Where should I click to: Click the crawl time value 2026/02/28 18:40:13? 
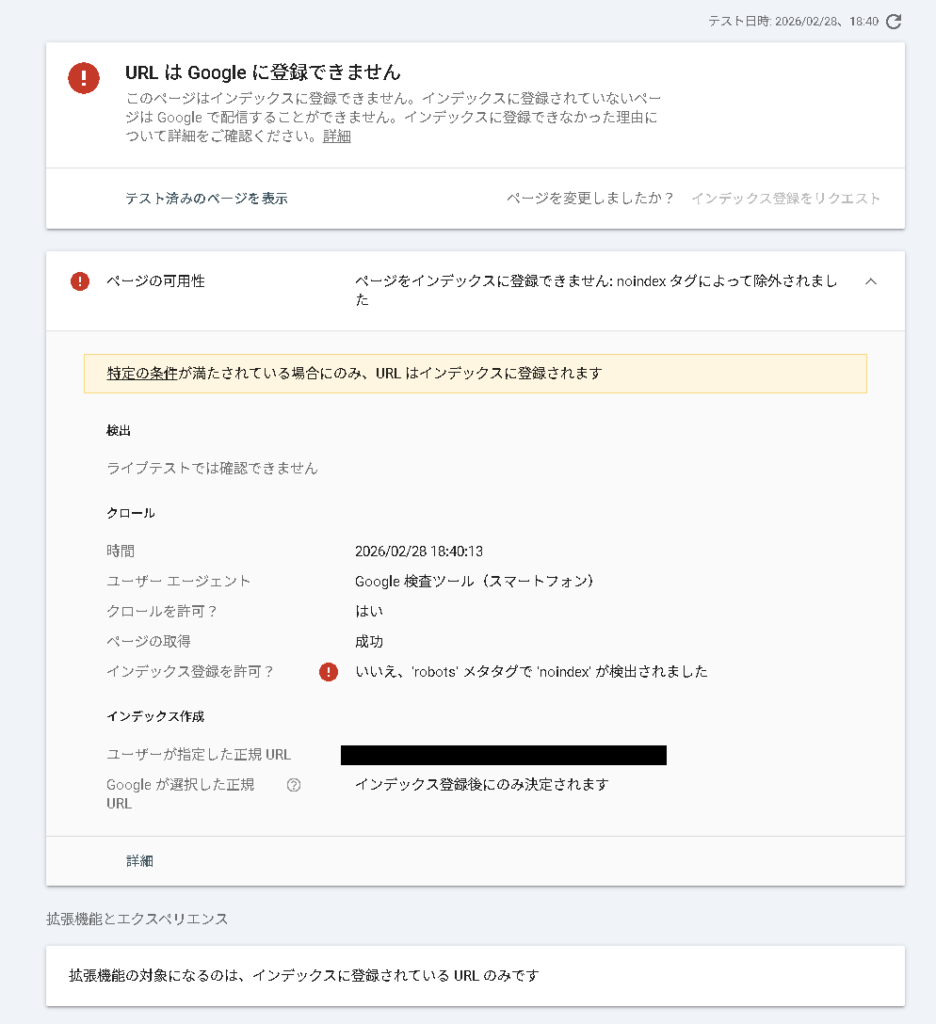(419, 551)
